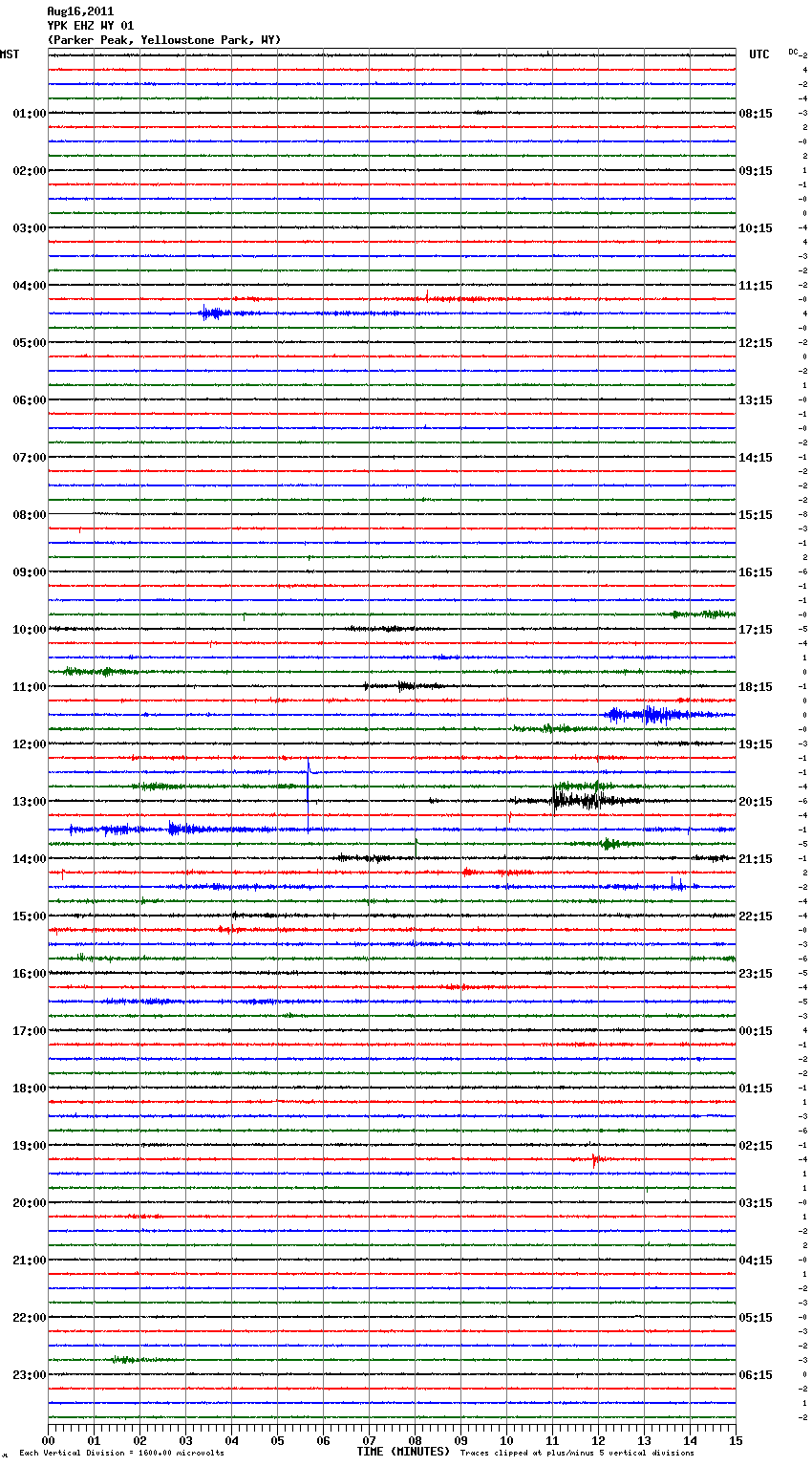Select the 20:00 MST time label
The width and height of the screenshot is (812, 1466).
(29, 1203)
